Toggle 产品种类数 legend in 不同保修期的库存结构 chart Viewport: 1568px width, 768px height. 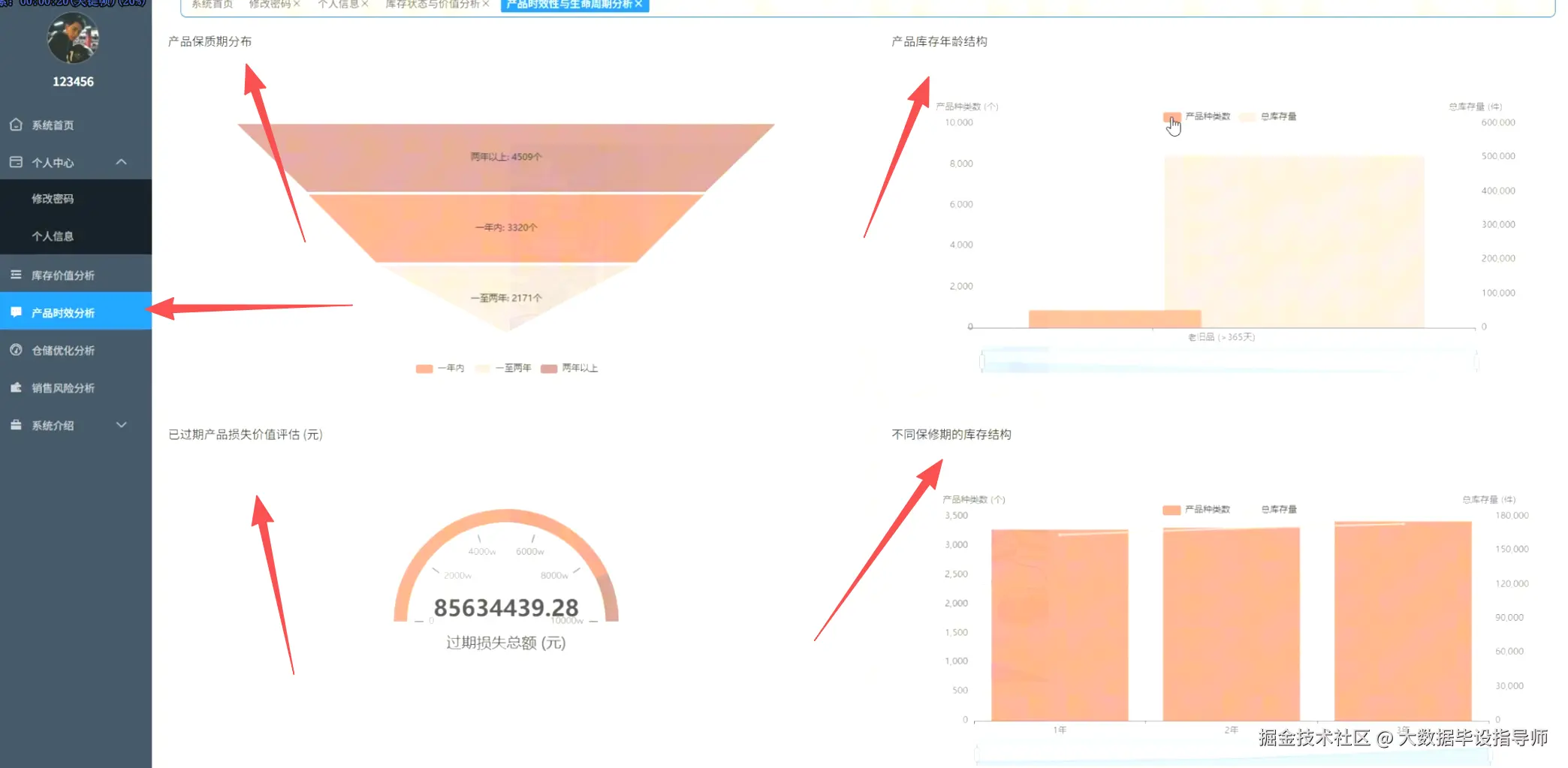coord(1196,510)
